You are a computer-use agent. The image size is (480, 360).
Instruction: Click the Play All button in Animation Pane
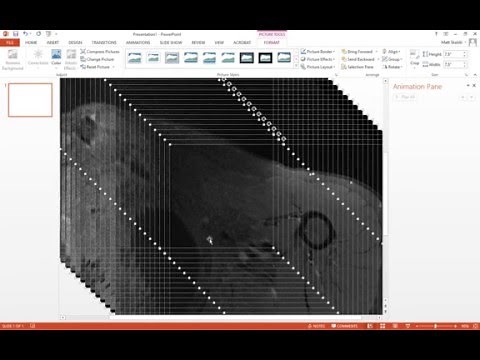click(x=405, y=97)
